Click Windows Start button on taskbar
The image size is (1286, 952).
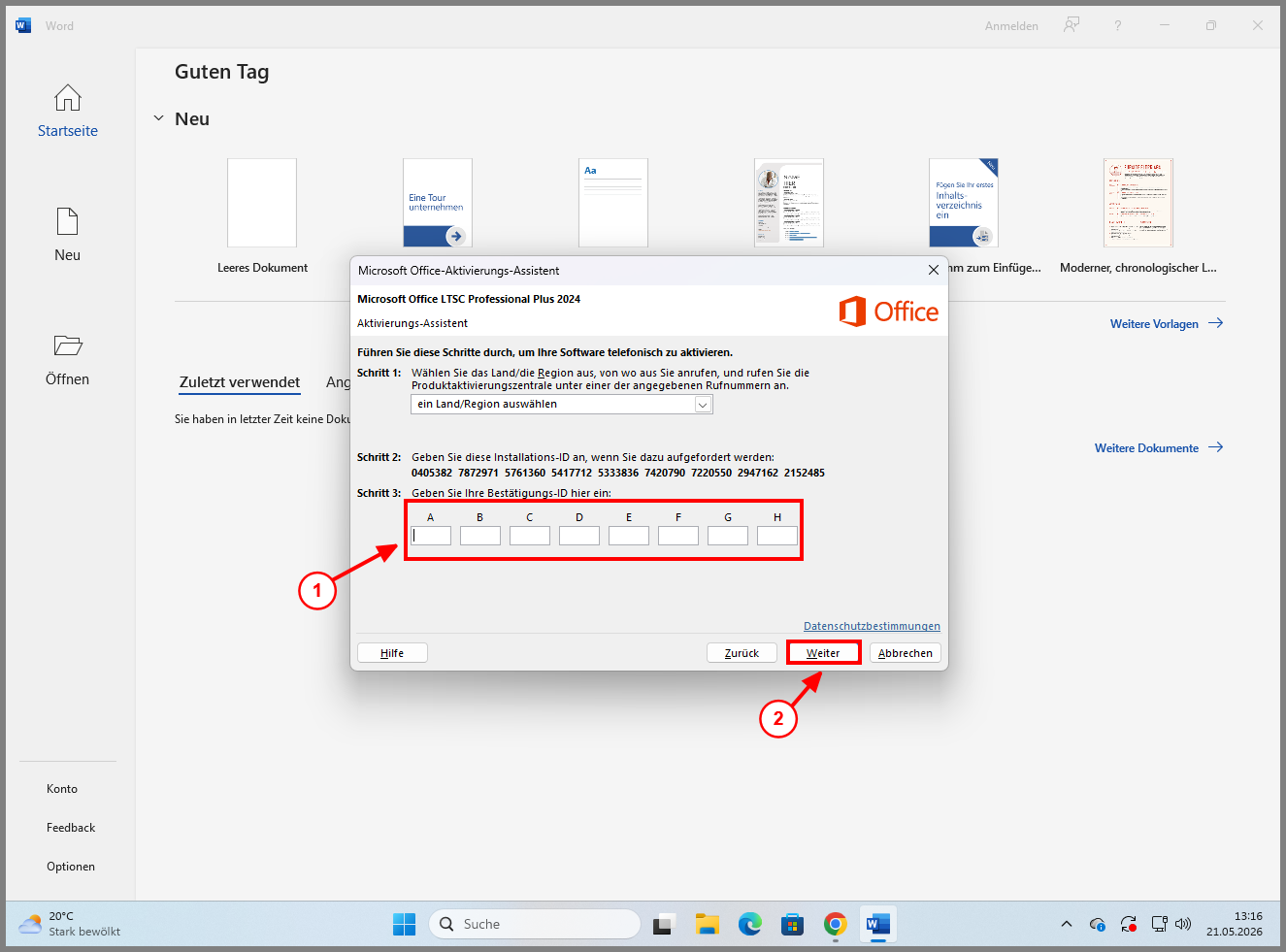tap(405, 924)
